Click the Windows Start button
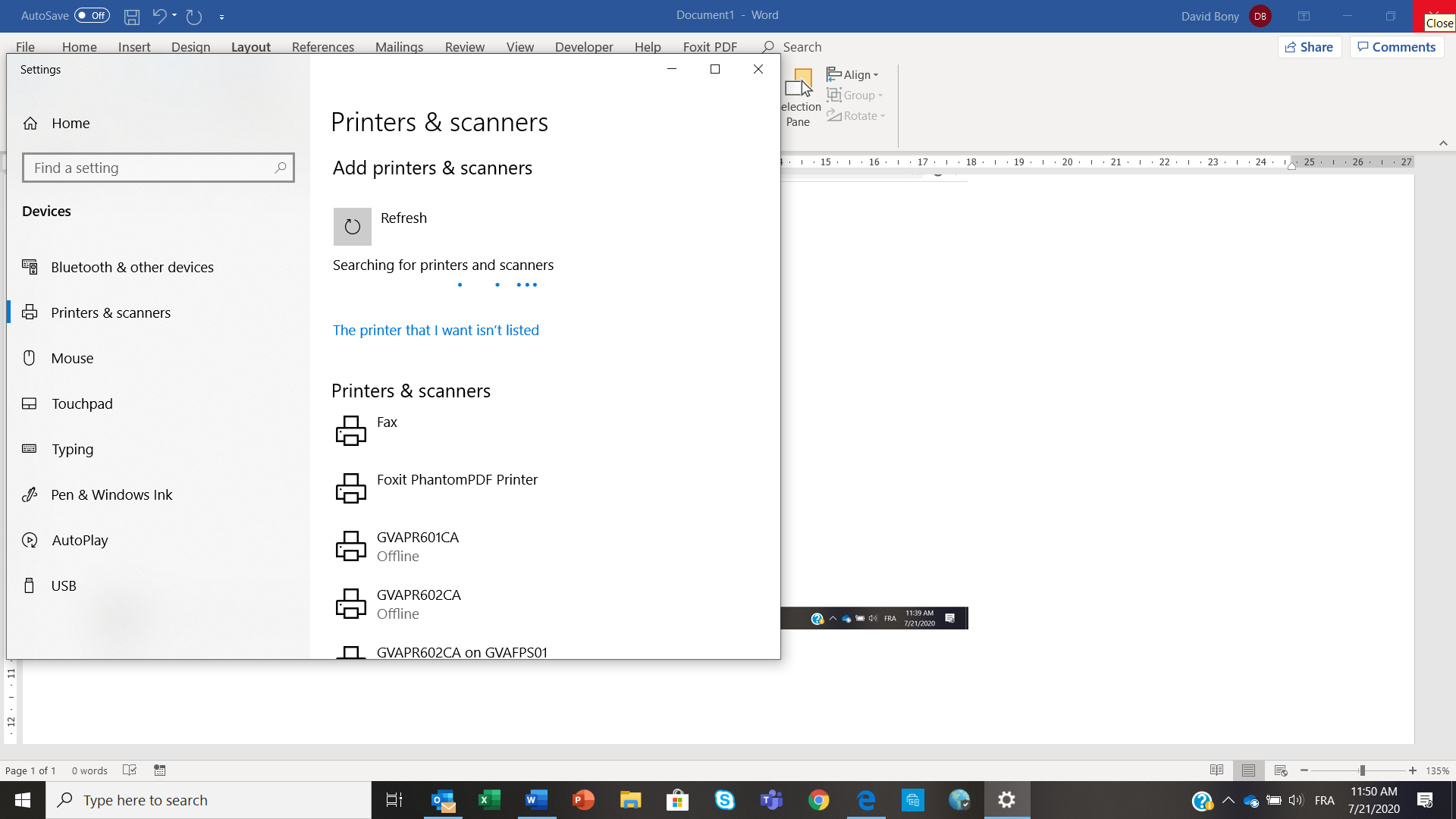This screenshot has height=819, width=1456. point(23,800)
